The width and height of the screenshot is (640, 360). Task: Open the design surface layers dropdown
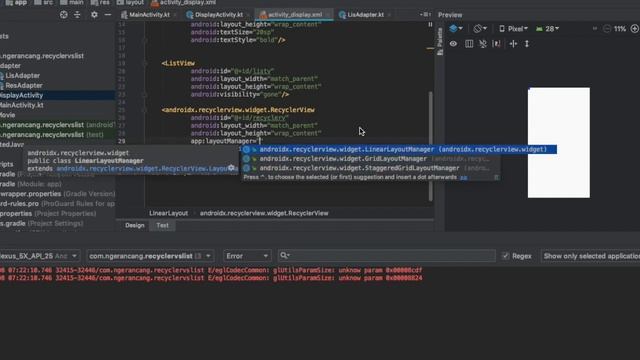[456, 29]
